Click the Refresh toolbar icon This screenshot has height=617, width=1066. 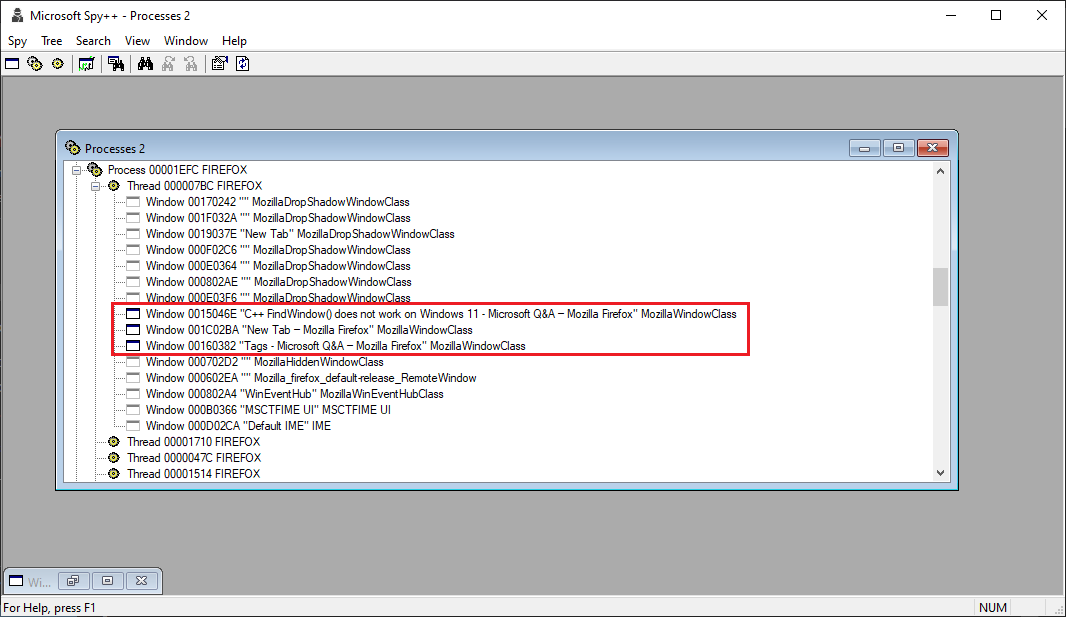tap(242, 63)
